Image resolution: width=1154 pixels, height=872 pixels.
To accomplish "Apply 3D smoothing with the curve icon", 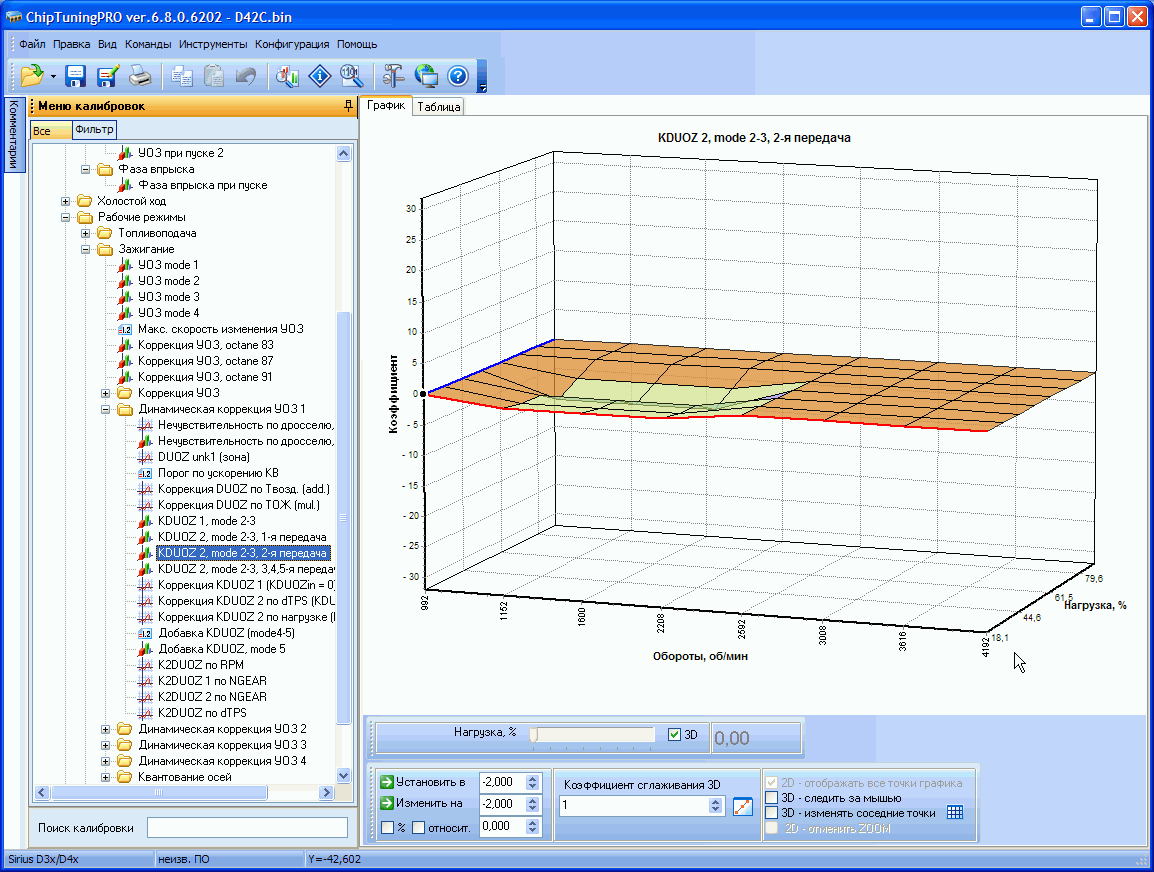I will tap(741, 806).
